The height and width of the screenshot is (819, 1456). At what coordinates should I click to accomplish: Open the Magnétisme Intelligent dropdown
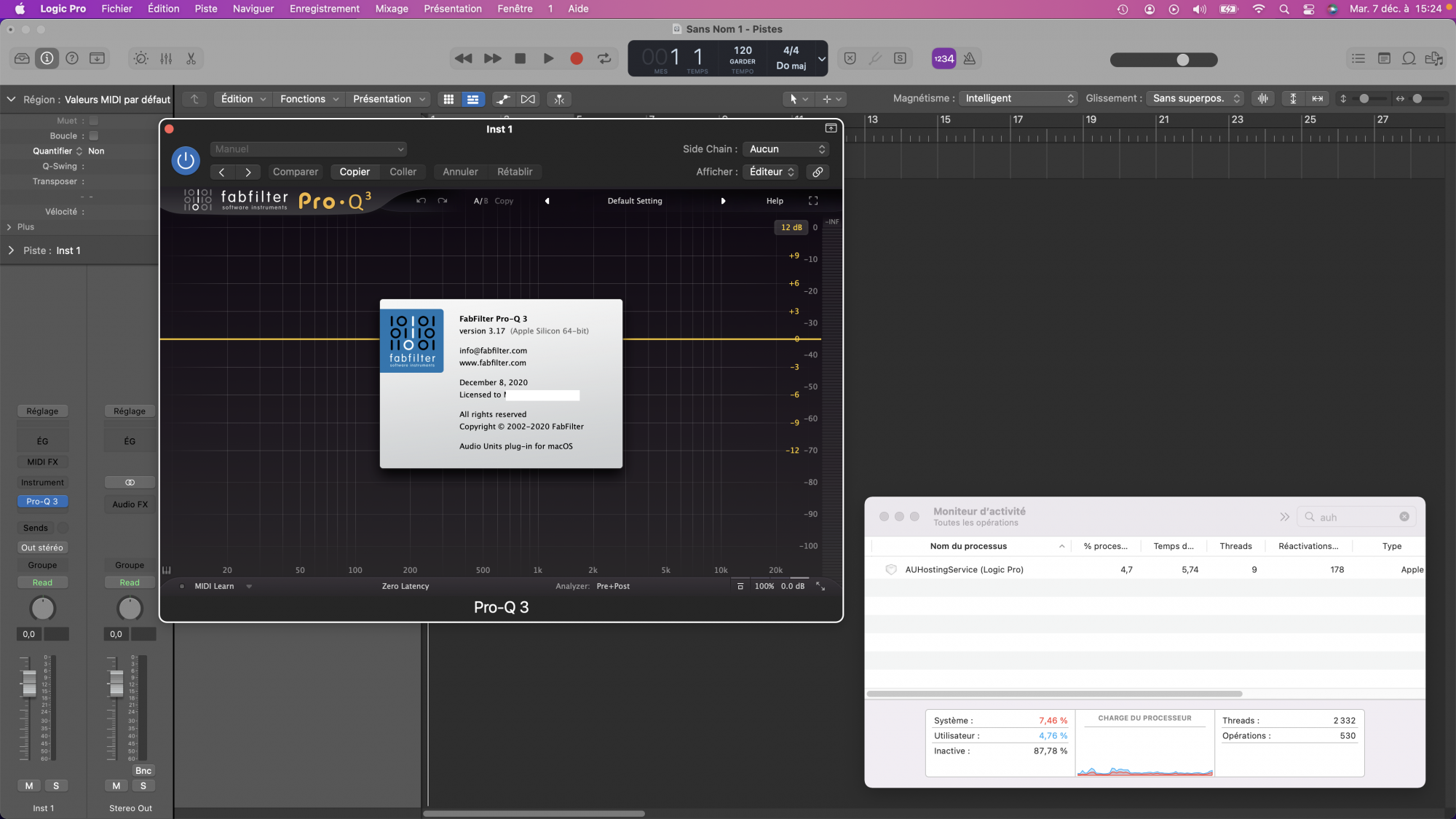[x=1018, y=98]
